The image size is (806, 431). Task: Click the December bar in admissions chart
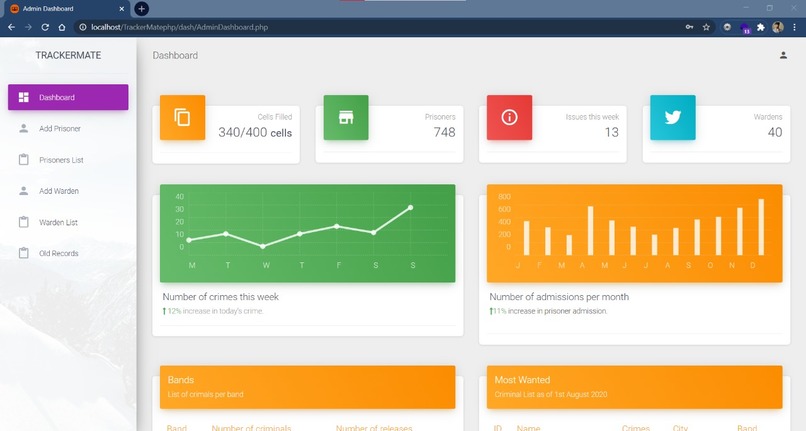(x=761, y=227)
